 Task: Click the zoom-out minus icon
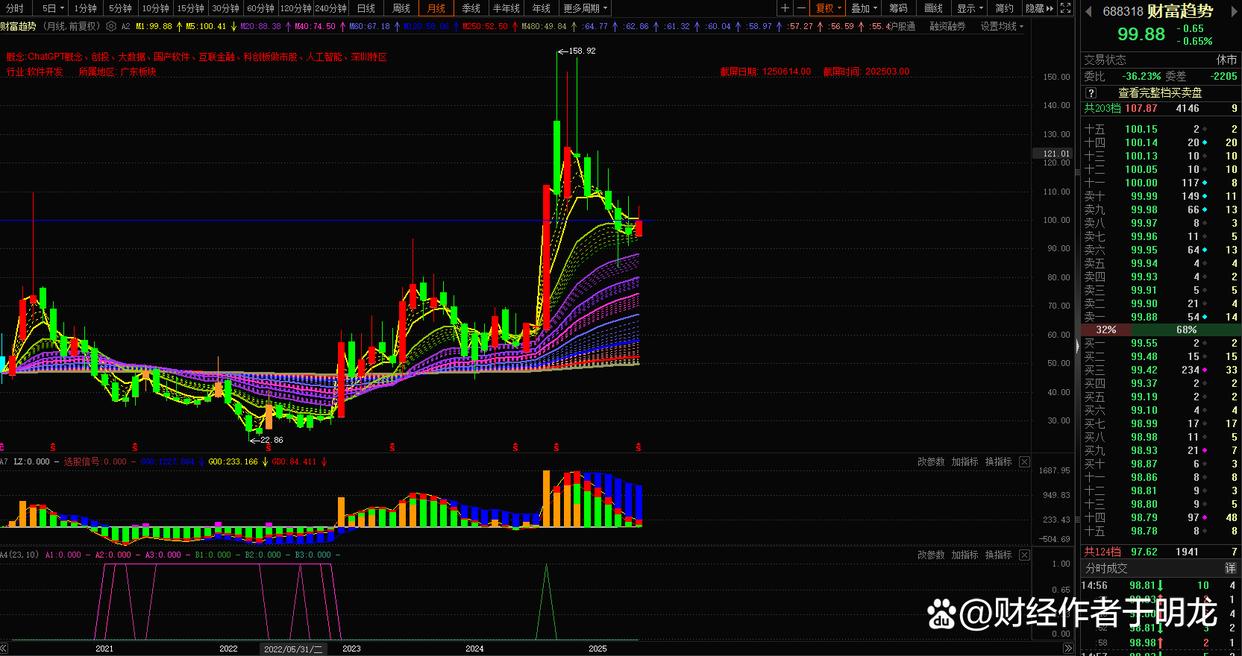[801, 8]
